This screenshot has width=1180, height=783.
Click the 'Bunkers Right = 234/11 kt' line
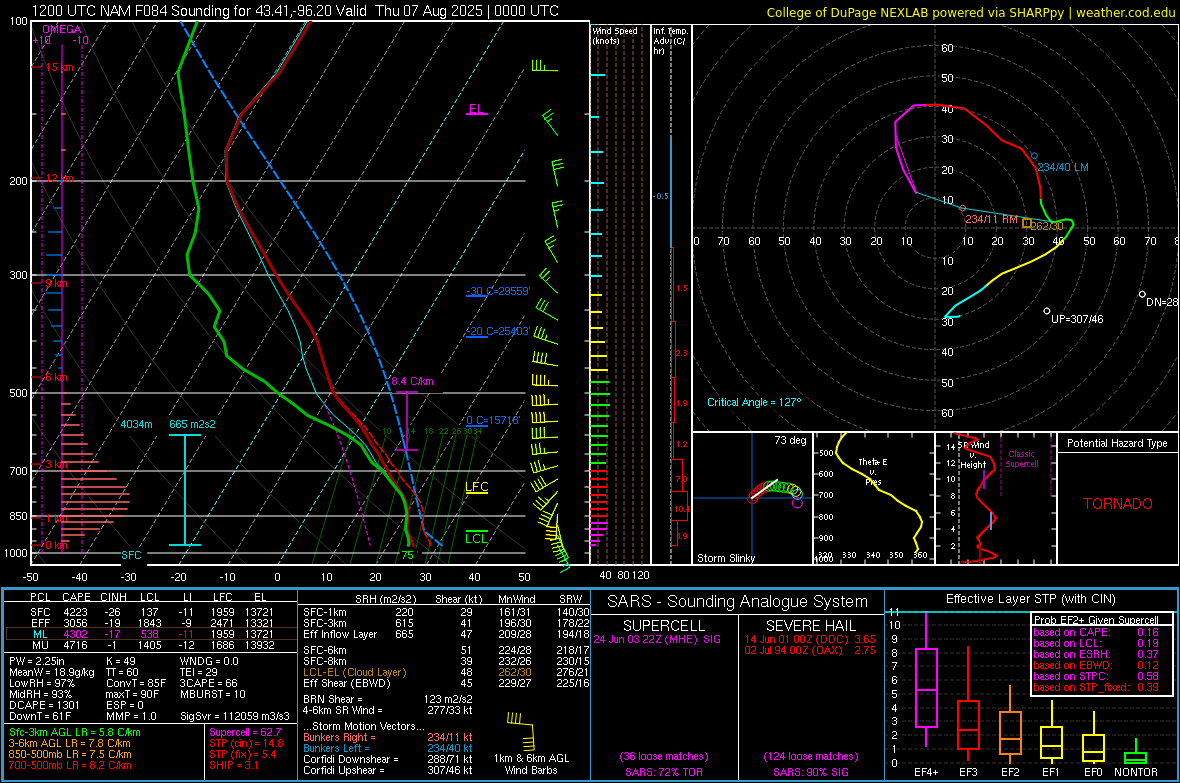click(x=388, y=737)
